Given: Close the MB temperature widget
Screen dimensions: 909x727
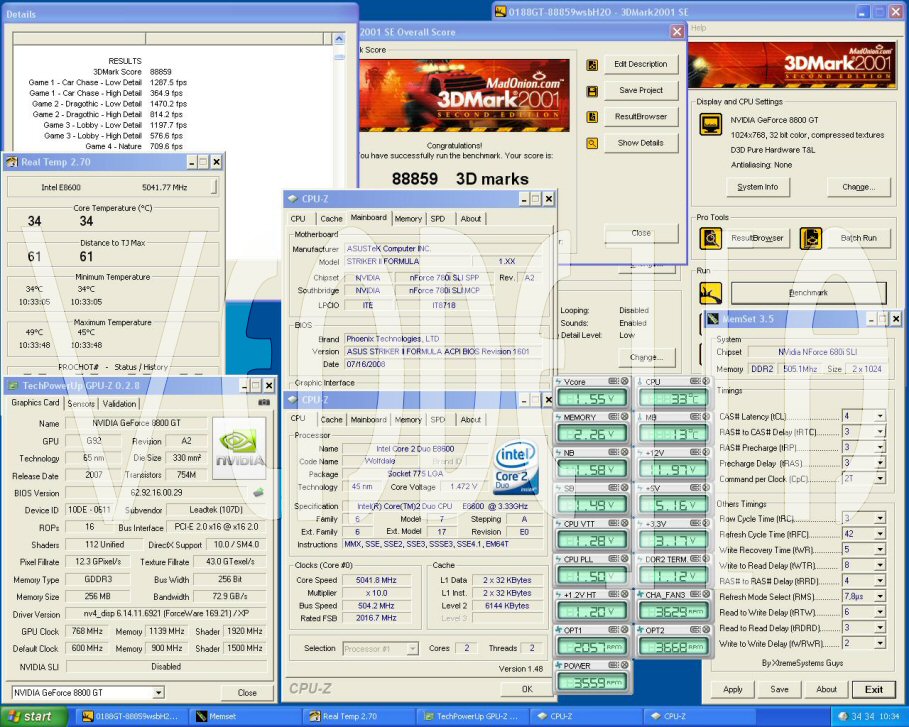Looking at the screenshot, I should coord(706,417).
